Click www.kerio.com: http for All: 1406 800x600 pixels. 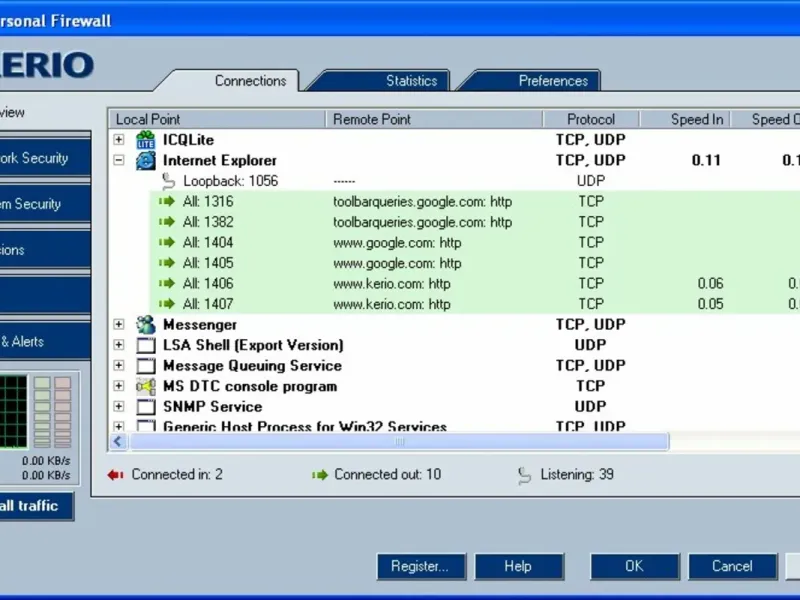coord(391,284)
